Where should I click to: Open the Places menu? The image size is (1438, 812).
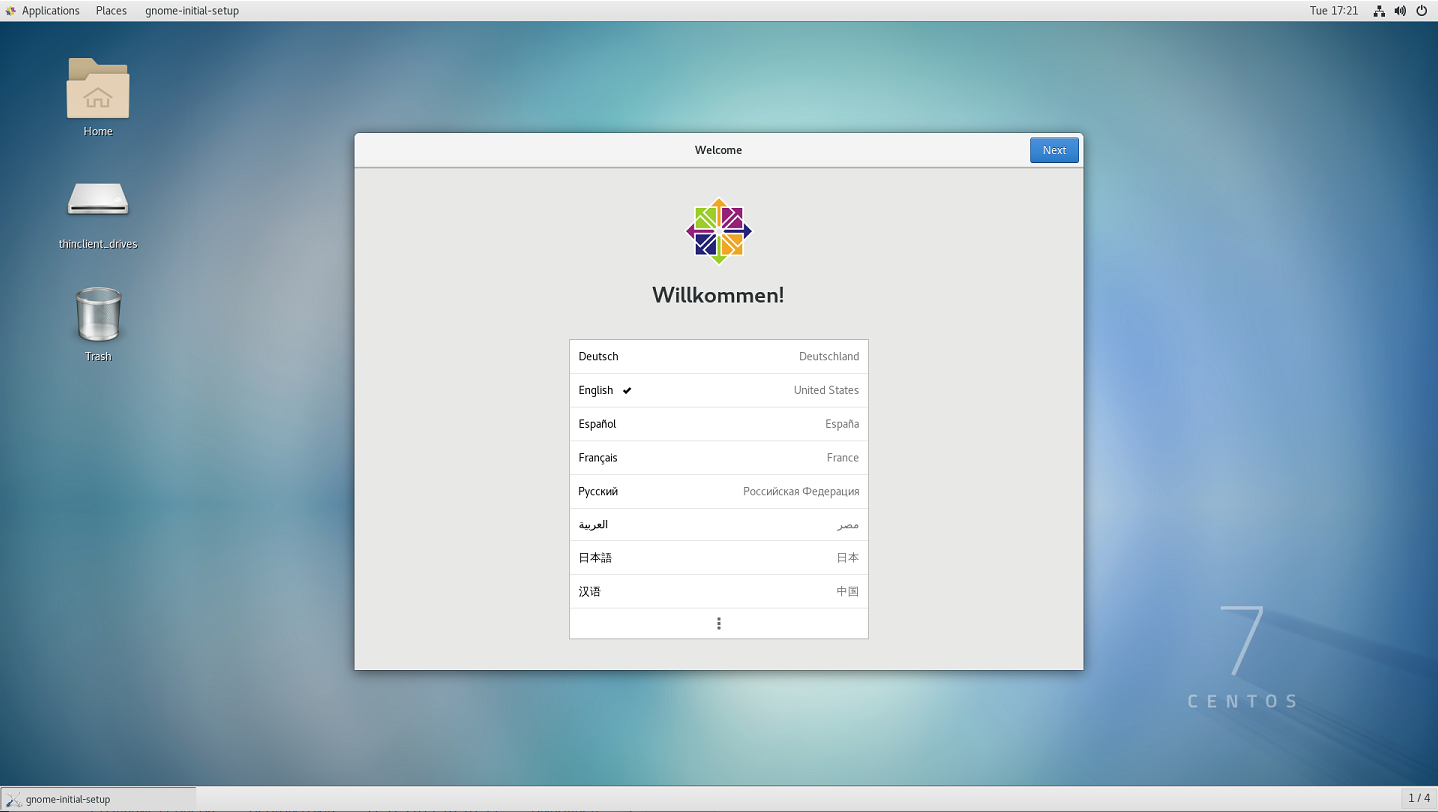pos(111,11)
